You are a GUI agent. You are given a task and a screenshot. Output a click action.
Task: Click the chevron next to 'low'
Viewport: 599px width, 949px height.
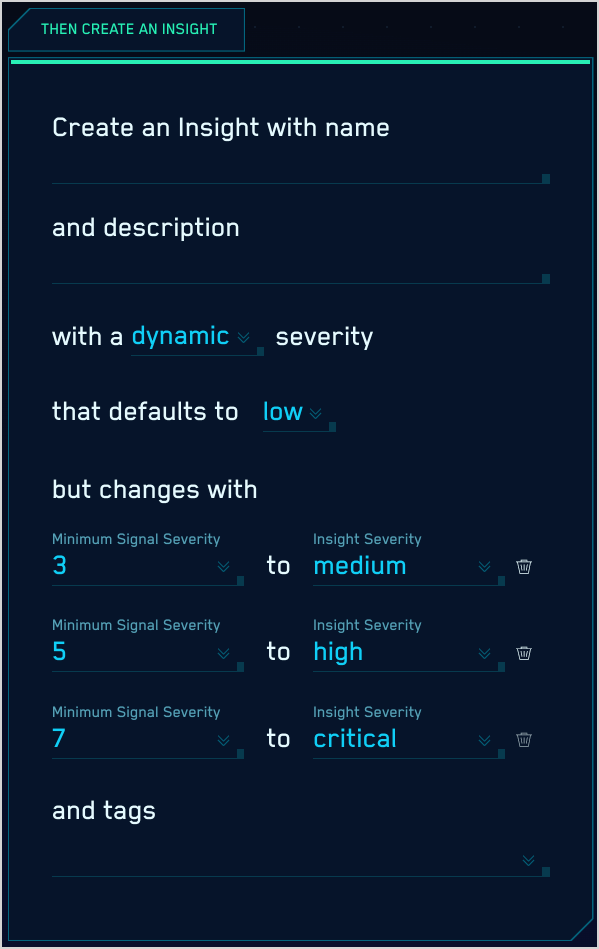(317, 413)
